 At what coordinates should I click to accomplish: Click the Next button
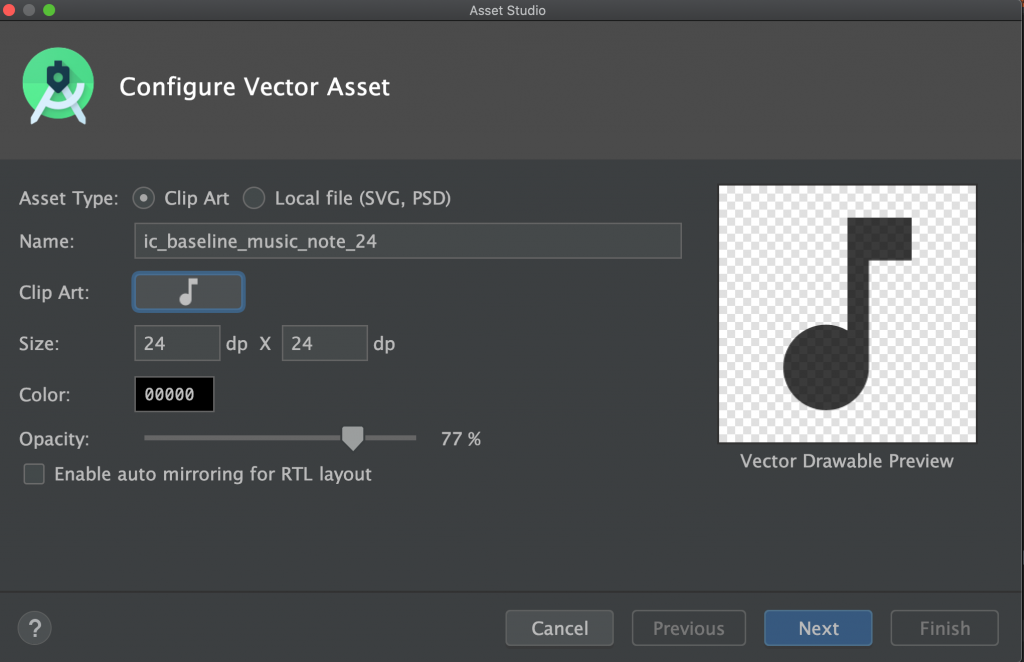point(818,628)
